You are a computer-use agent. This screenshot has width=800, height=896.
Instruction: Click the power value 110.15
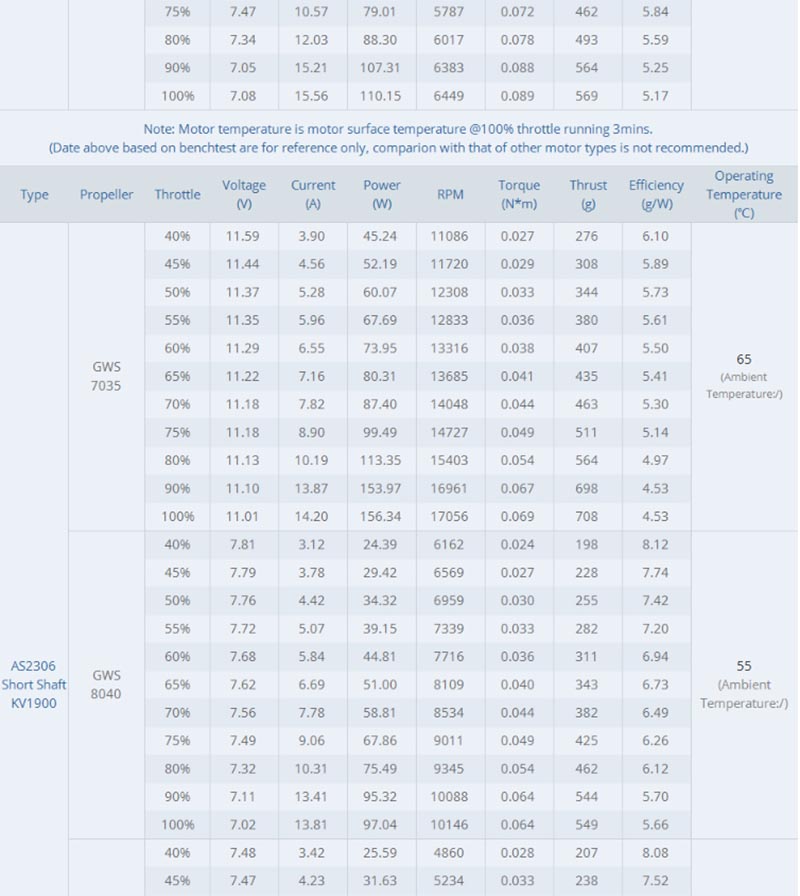point(381,96)
